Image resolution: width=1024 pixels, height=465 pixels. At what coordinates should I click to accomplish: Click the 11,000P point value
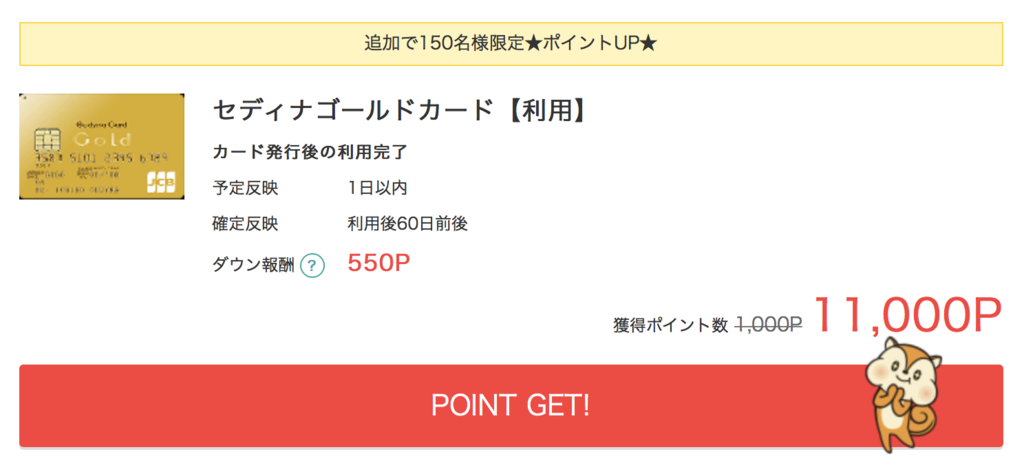coord(907,315)
